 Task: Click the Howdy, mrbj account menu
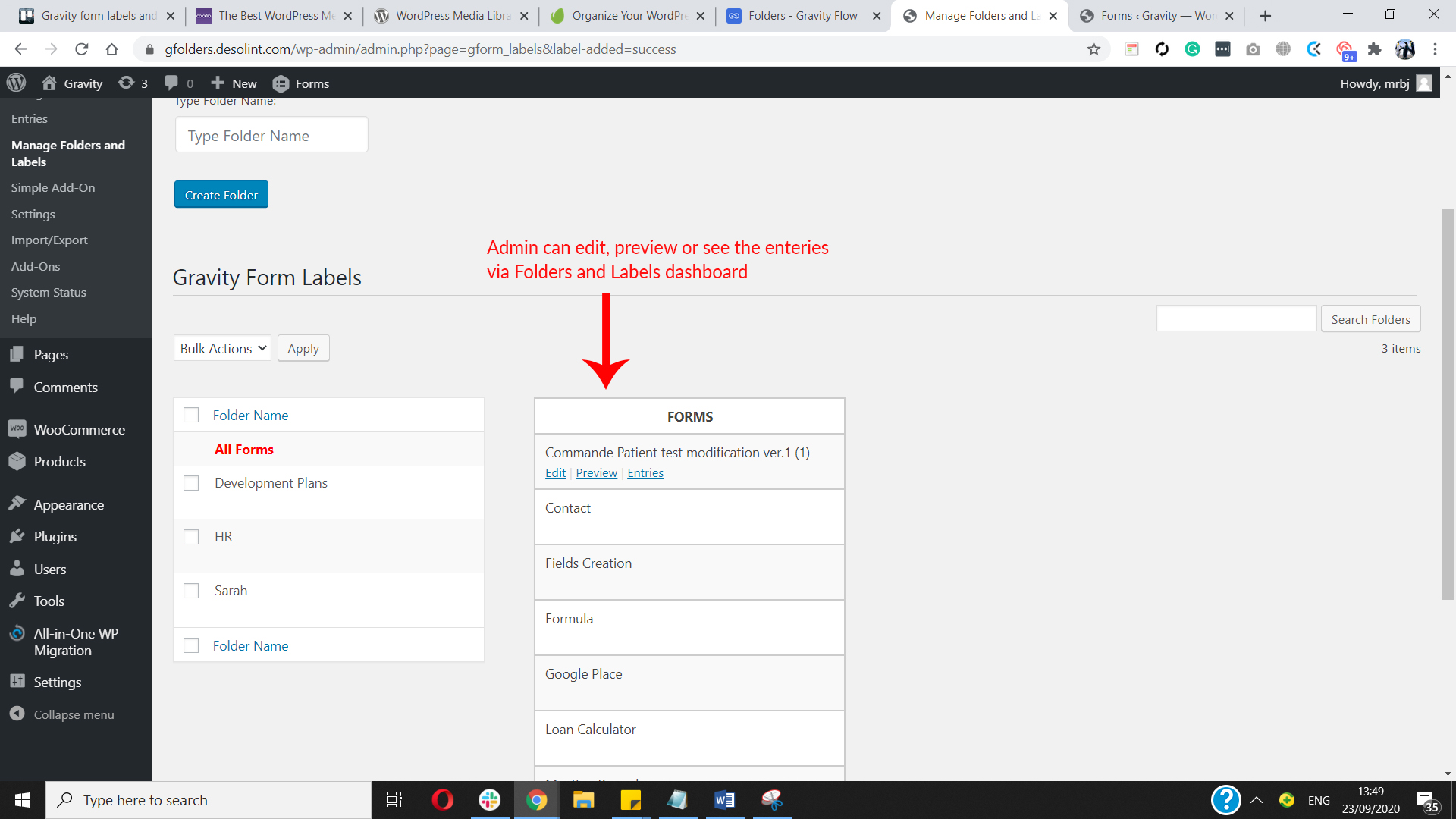tap(1385, 83)
